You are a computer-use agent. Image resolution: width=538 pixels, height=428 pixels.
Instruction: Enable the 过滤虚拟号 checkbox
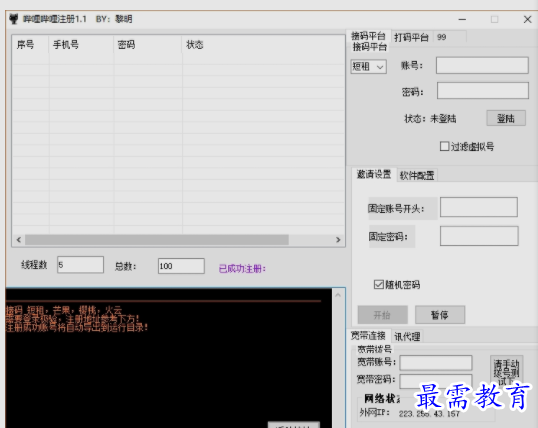(444, 146)
